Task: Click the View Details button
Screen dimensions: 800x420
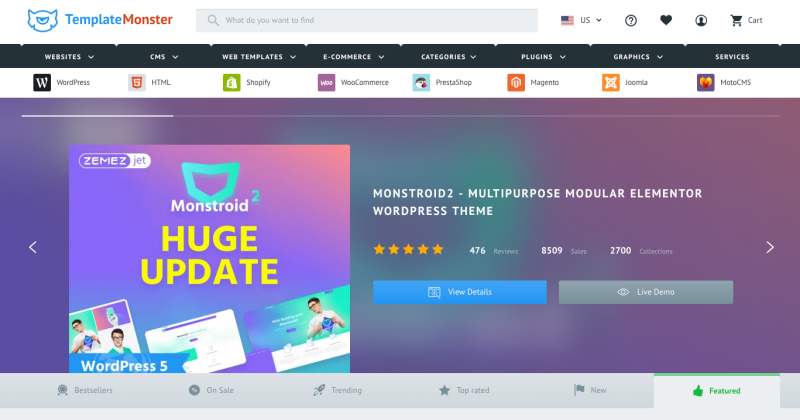Action: pyautogui.click(x=460, y=292)
